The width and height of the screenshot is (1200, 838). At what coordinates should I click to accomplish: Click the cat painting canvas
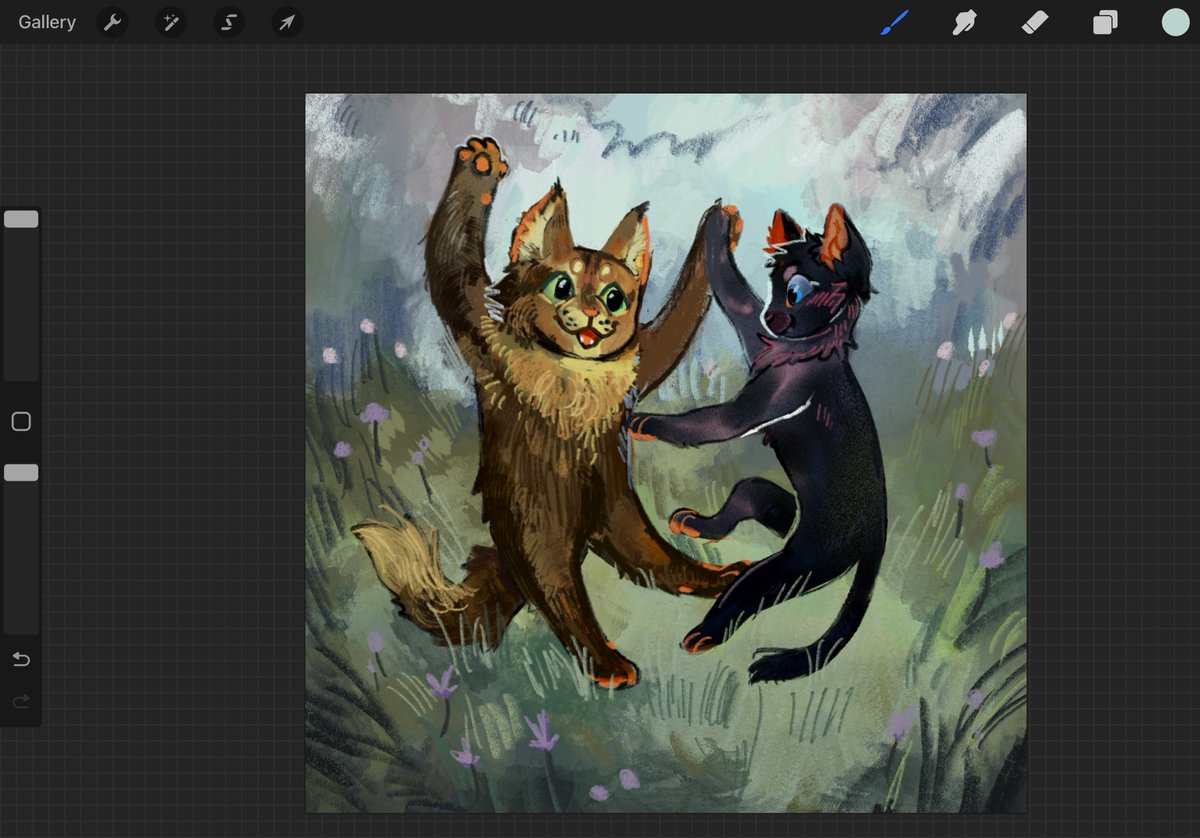pos(666,453)
